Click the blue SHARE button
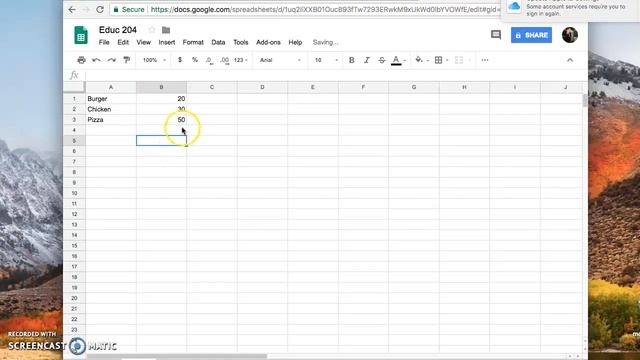Viewport: 640px width, 360px height. (x=531, y=35)
